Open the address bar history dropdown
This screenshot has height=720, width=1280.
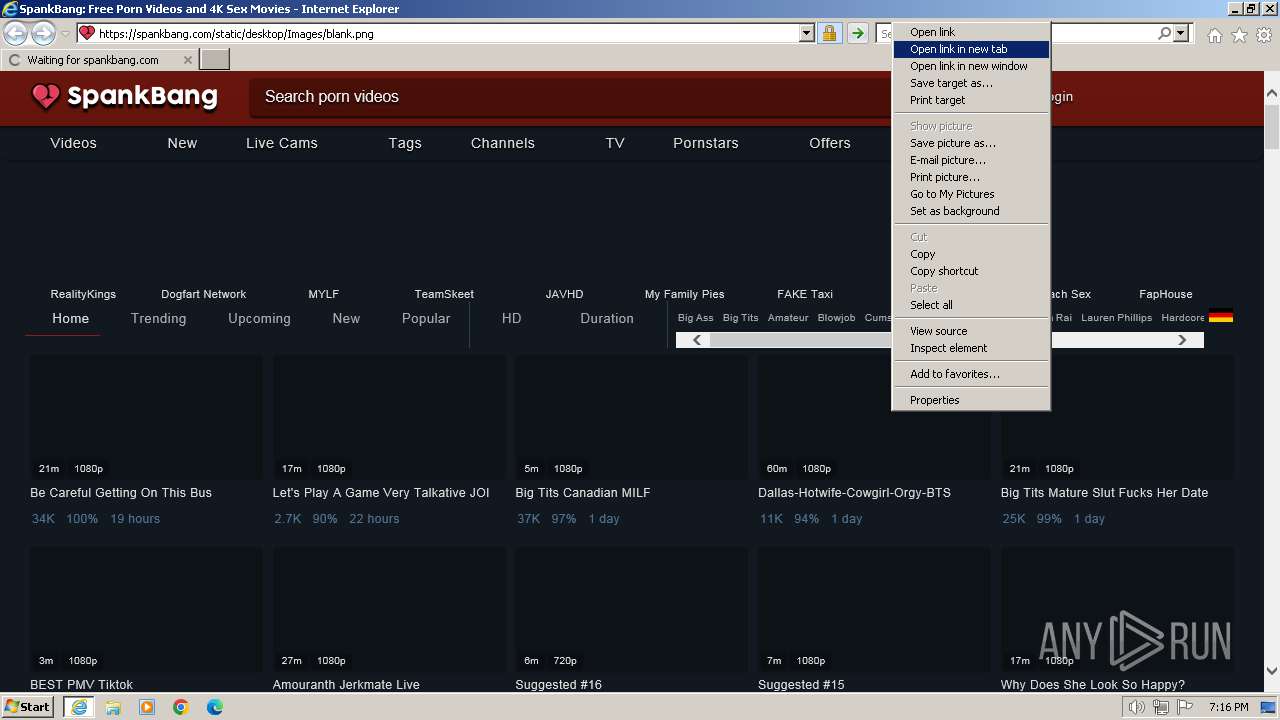807,34
